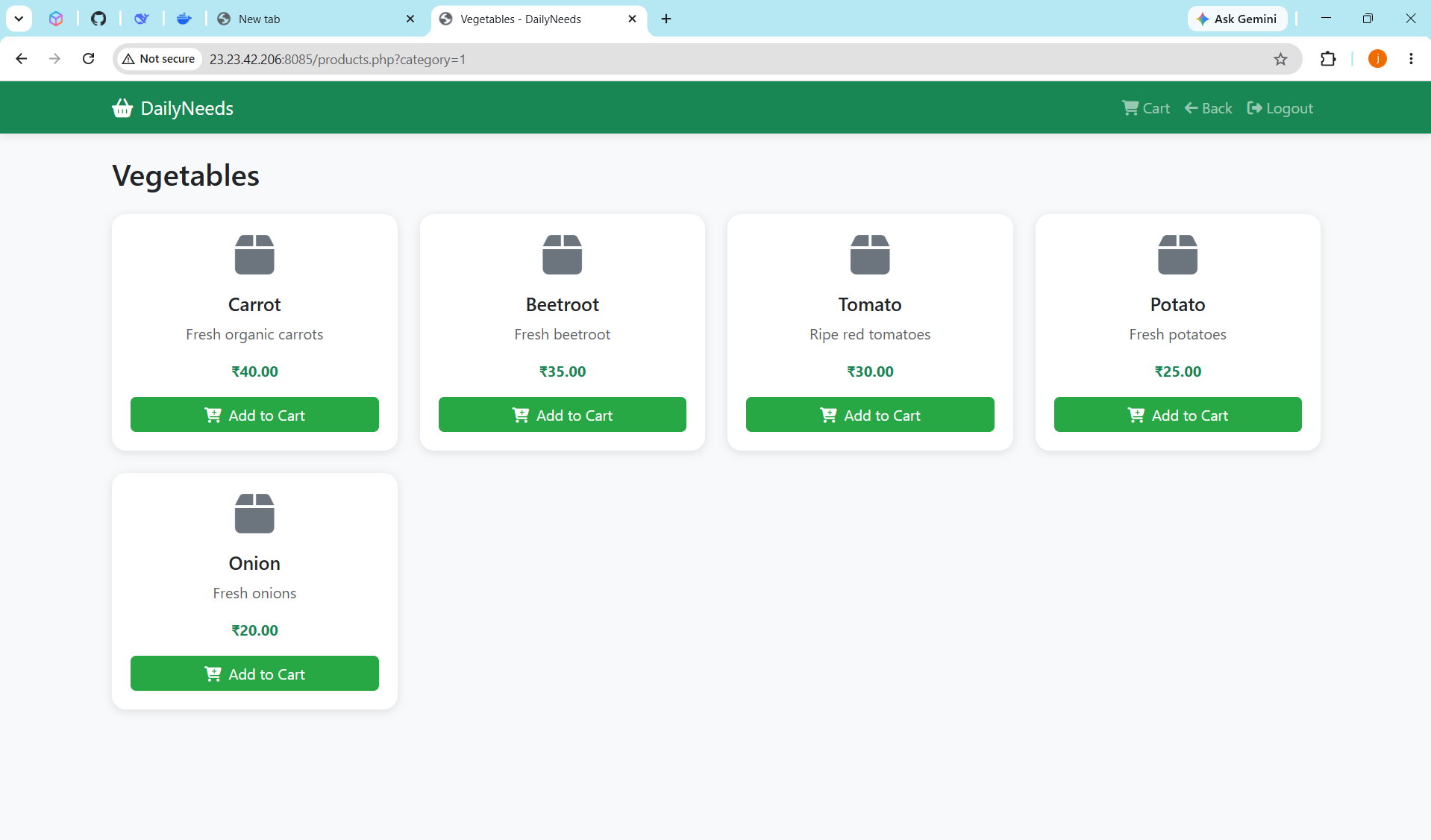Open a new browser tab
Viewport: 1431px width, 840px height.
point(666,19)
